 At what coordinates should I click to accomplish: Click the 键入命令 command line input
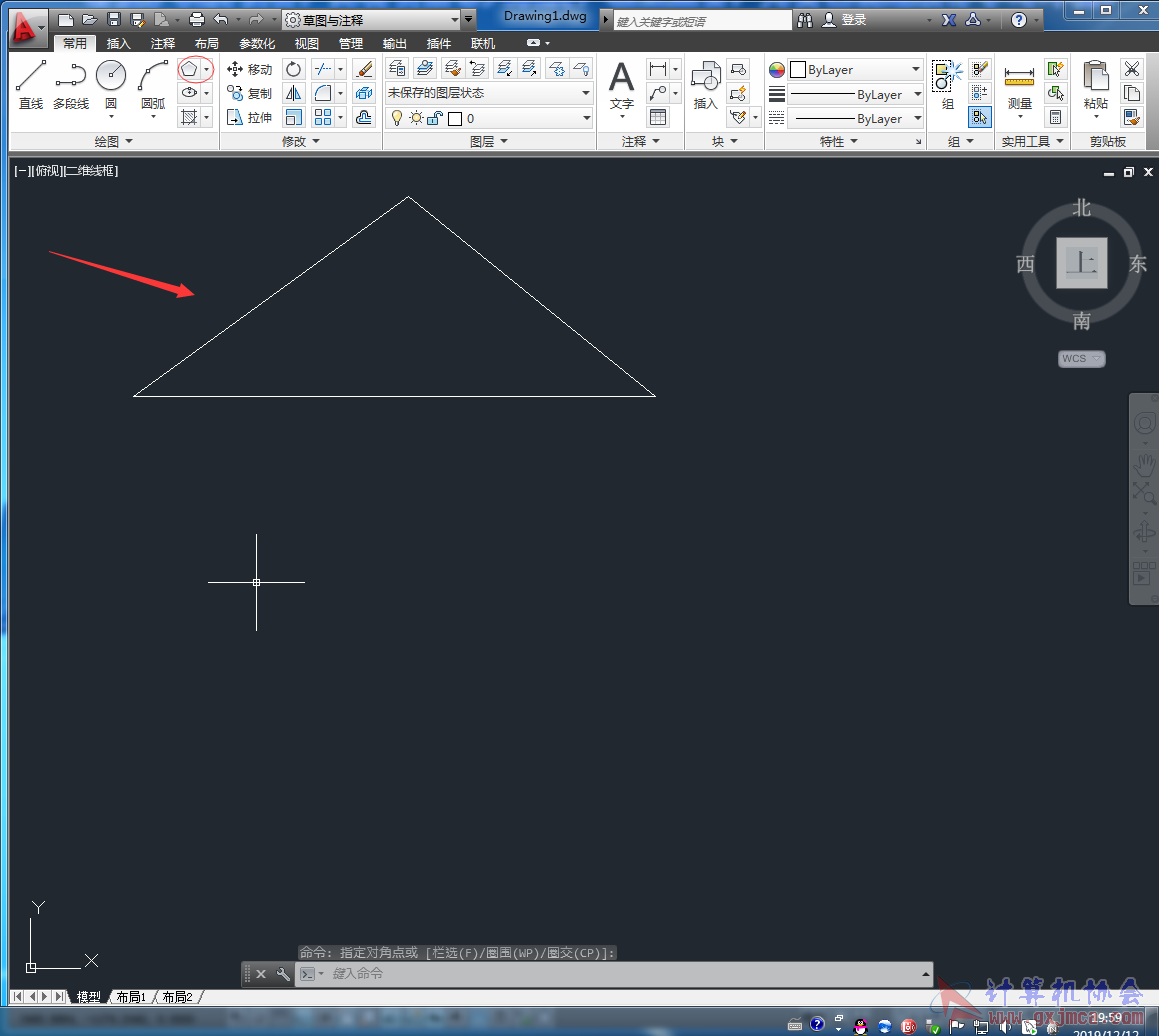coord(620,973)
